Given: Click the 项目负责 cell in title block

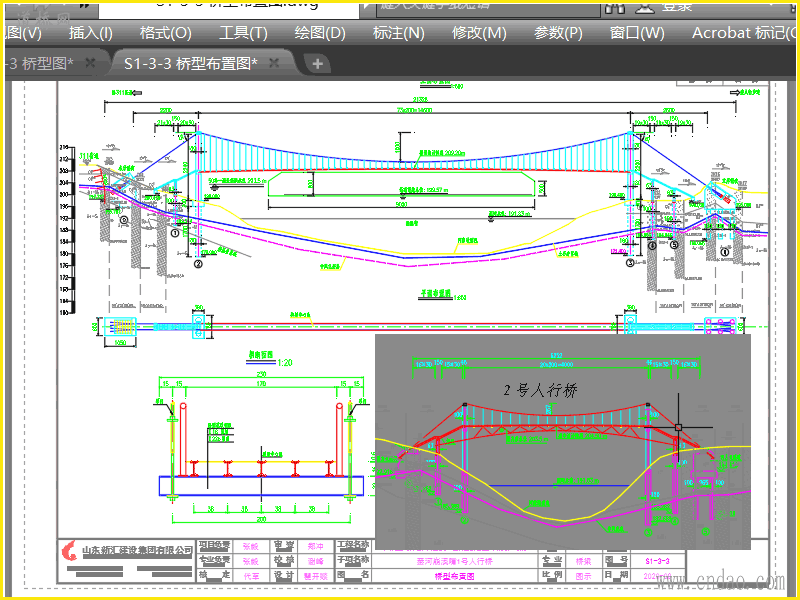Looking at the screenshot, I should (214, 545).
